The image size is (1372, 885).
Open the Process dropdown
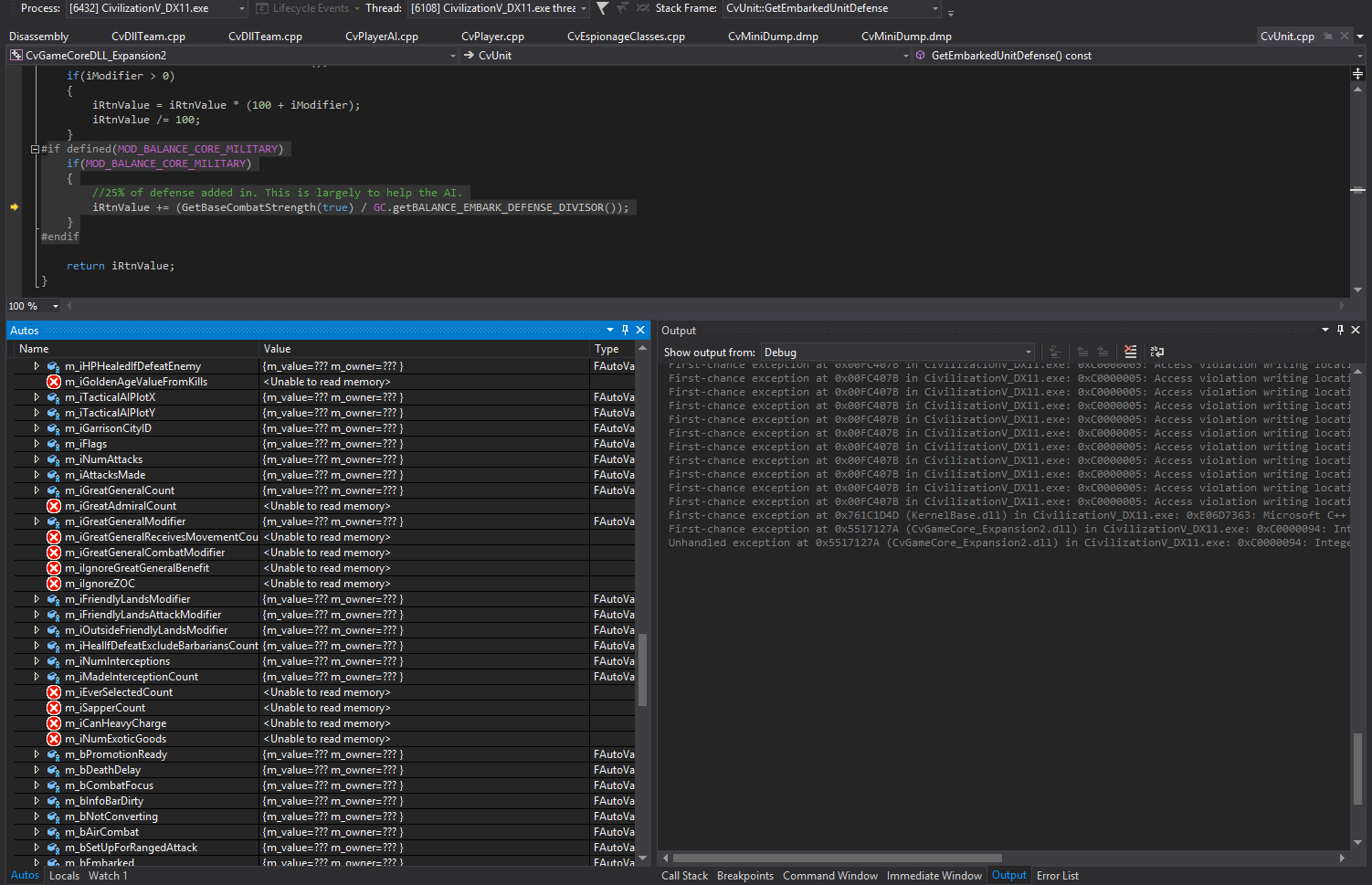[242, 8]
